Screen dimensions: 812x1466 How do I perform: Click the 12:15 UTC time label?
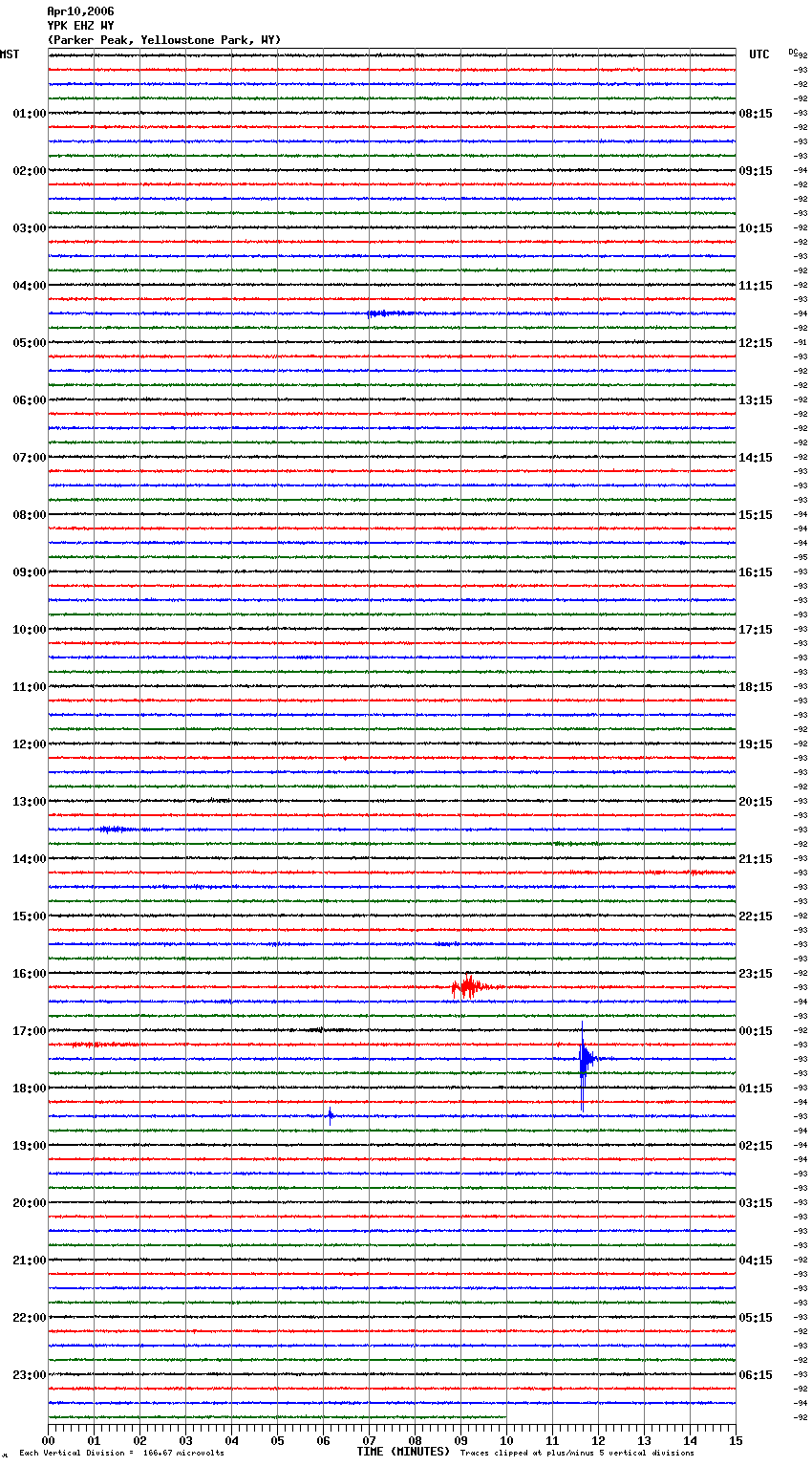[x=756, y=343]
